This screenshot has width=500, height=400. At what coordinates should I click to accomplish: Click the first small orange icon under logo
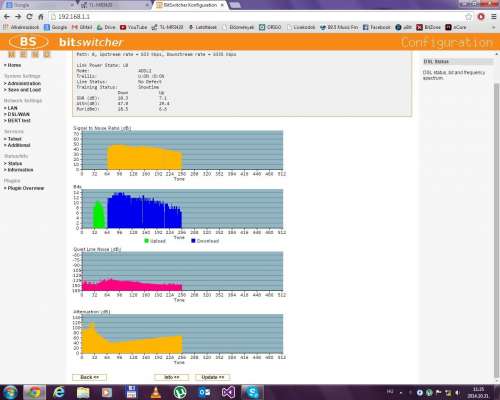(12, 54)
